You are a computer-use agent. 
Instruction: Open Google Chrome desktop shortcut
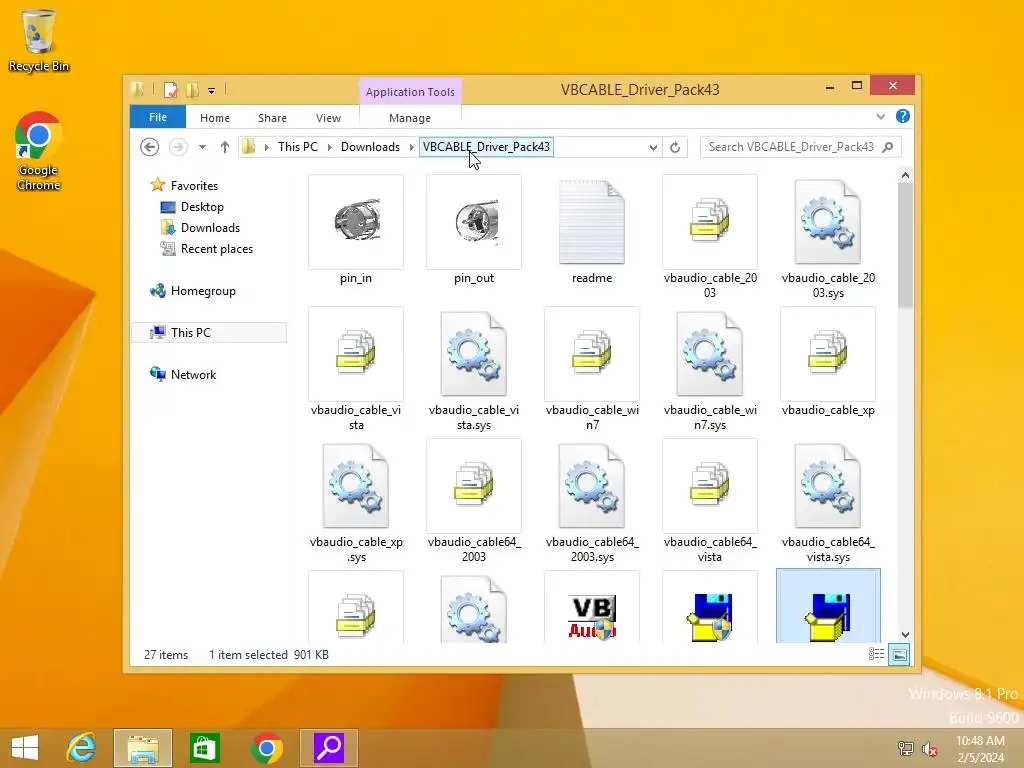(x=39, y=152)
